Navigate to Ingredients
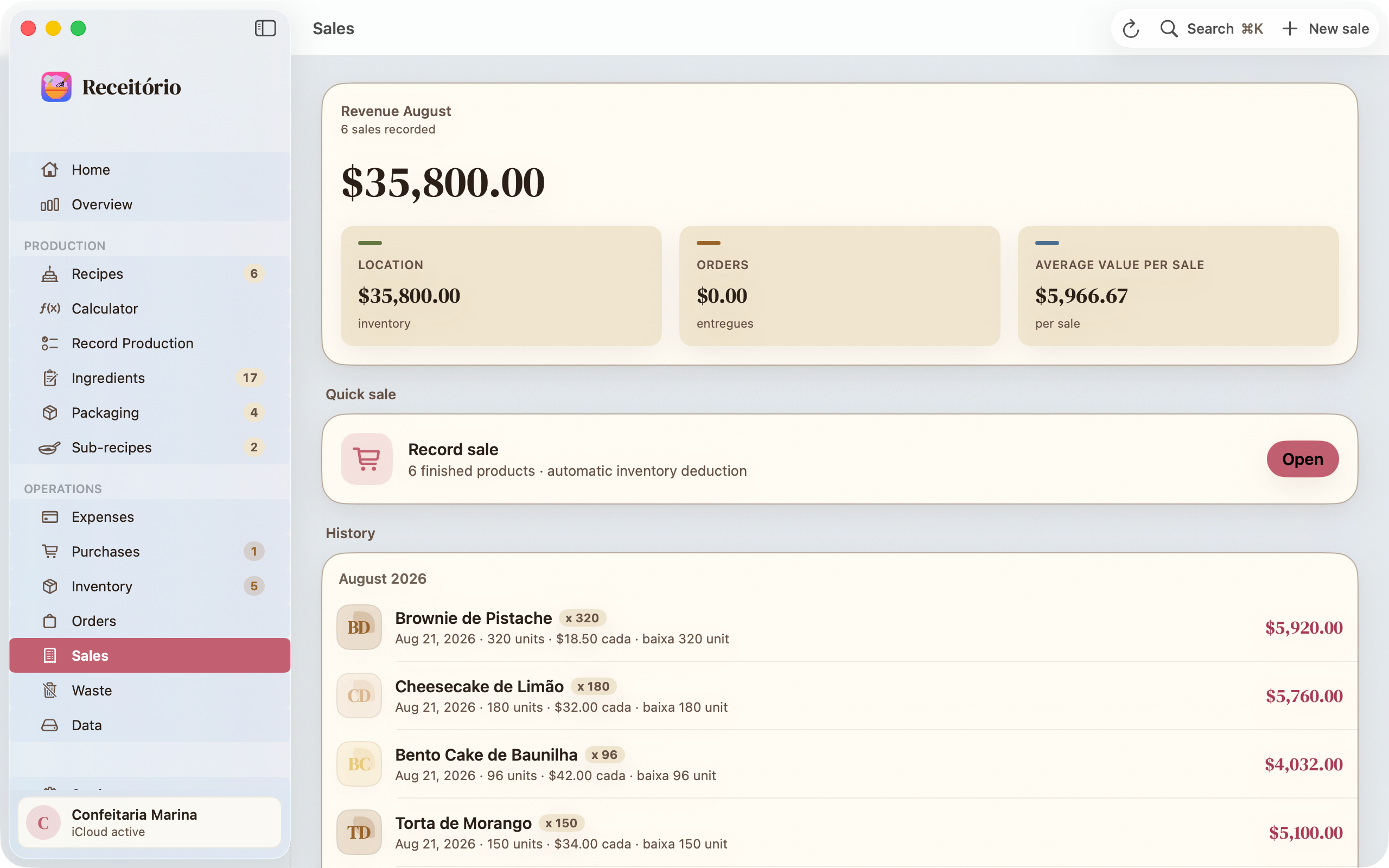This screenshot has width=1389, height=868. (150, 378)
